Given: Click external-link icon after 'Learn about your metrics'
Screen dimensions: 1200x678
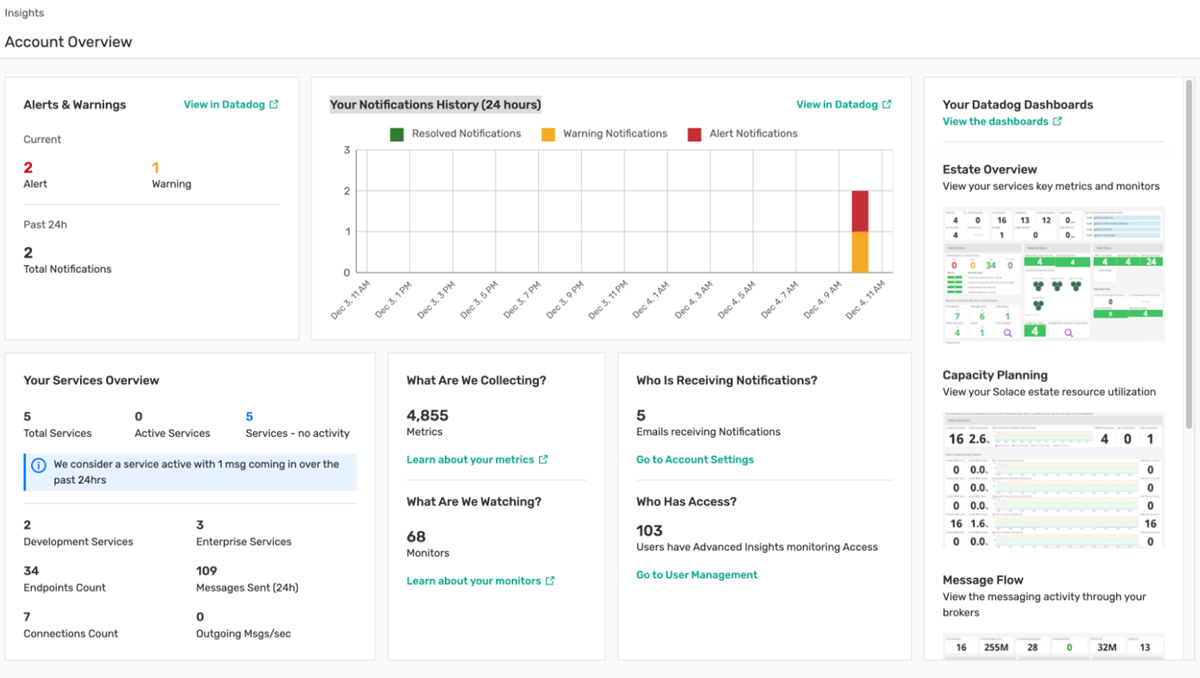Looking at the screenshot, I should (x=543, y=460).
